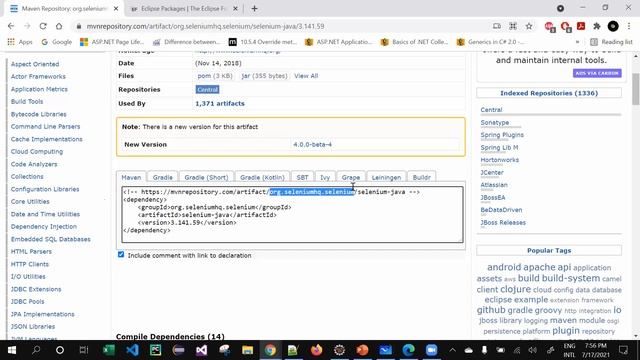Reload the current page
Screen dimensions: 640x360
[x=43, y=26]
